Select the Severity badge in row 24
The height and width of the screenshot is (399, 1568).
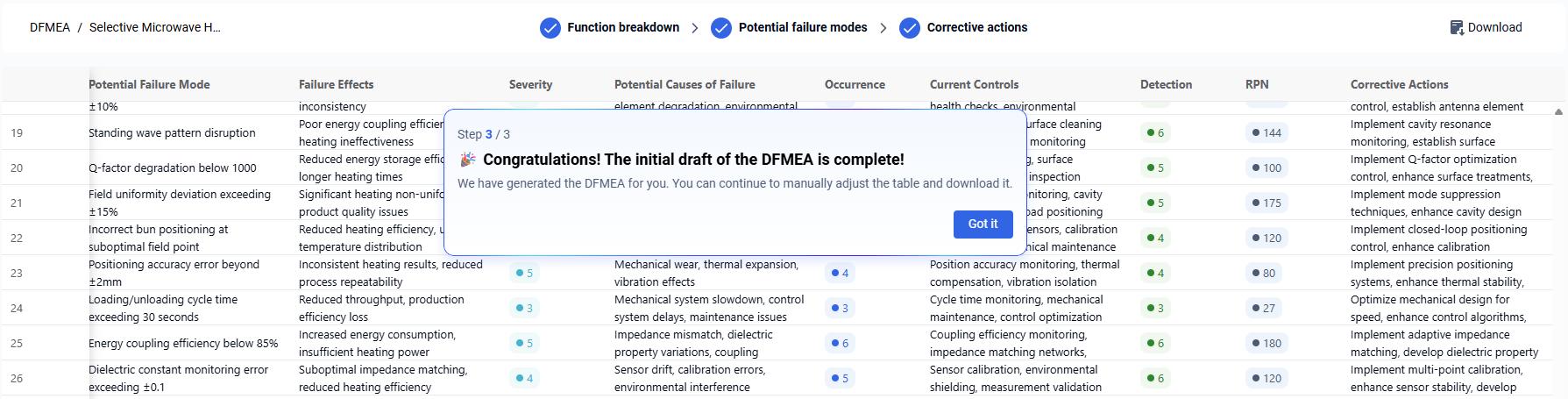click(x=524, y=308)
